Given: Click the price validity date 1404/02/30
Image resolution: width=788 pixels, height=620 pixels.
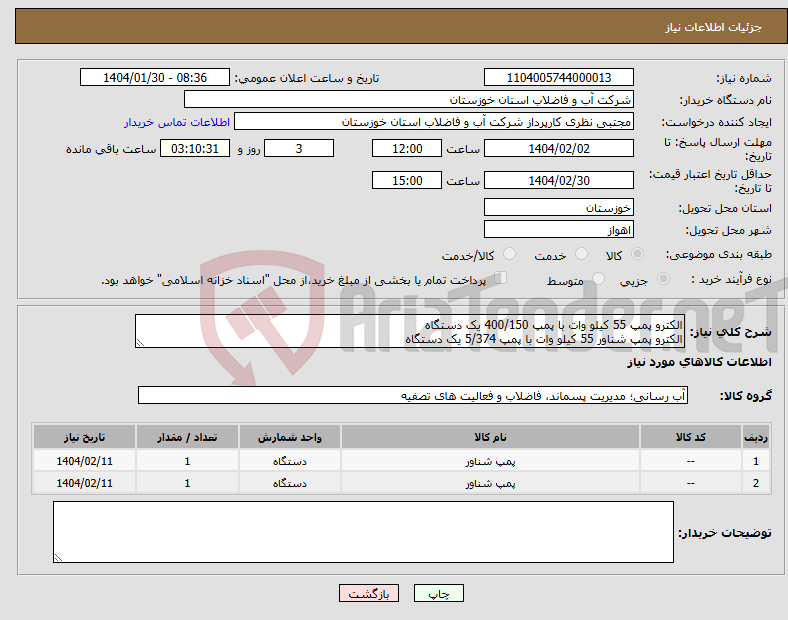Looking at the screenshot, I should [559, 180].
